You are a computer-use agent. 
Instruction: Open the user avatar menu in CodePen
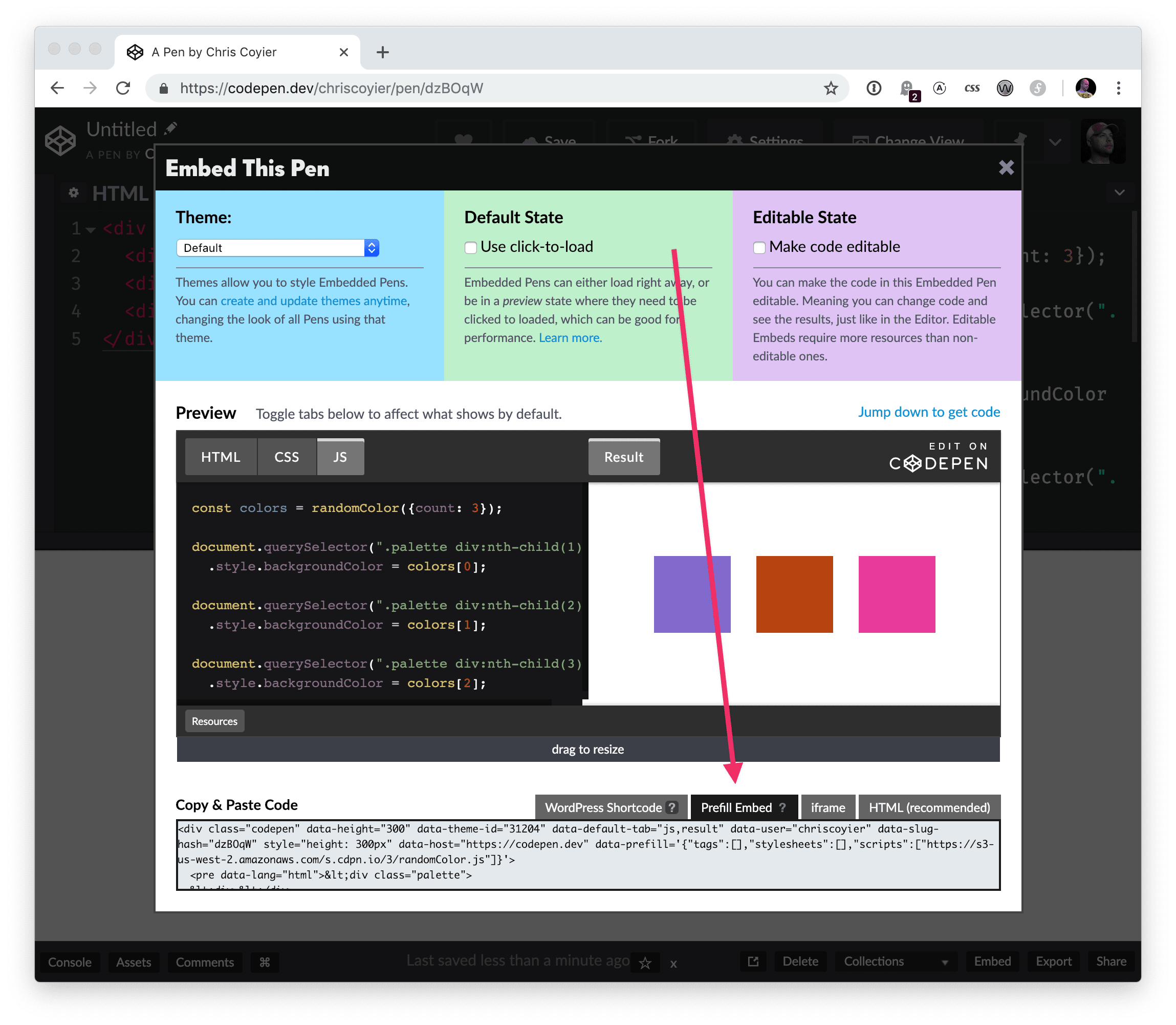pyautogui.click(x=1103, y=141)
